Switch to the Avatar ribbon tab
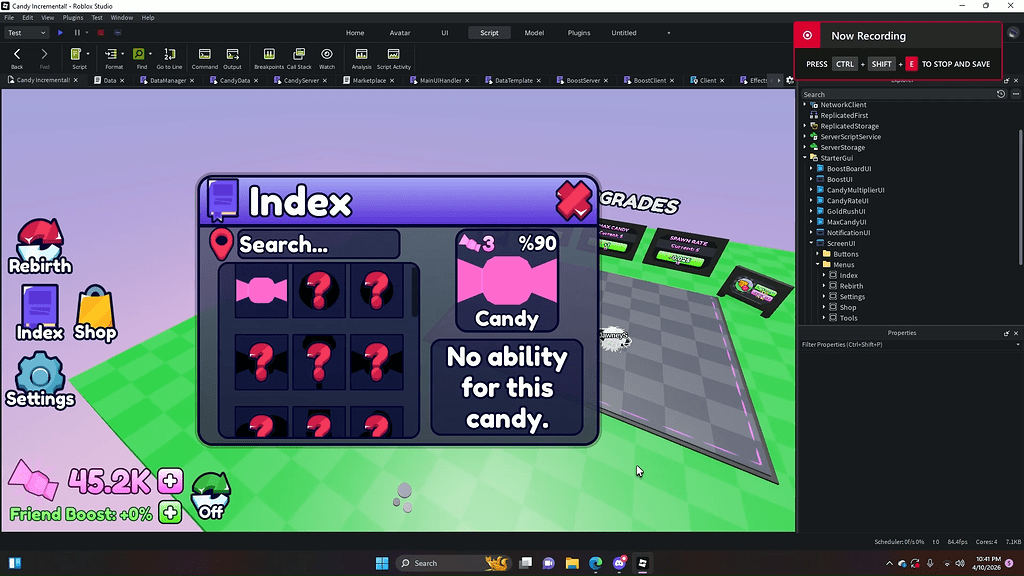The width and height of the screenshot is (1024, 576). [400, 33]
